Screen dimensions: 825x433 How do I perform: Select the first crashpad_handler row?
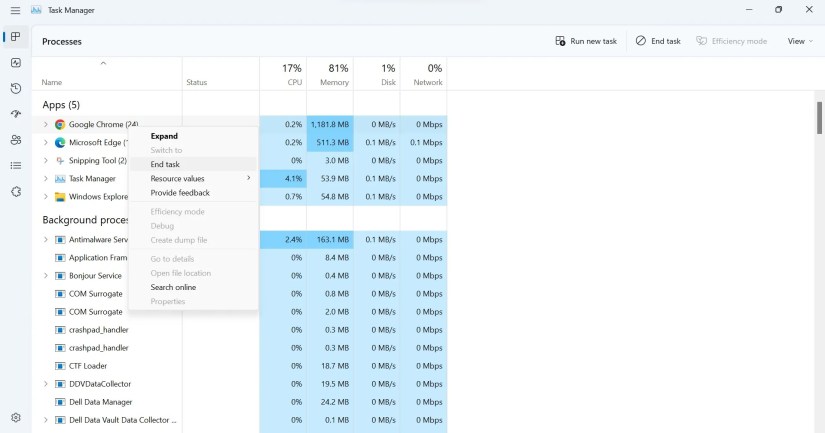[x=239, y=330]
